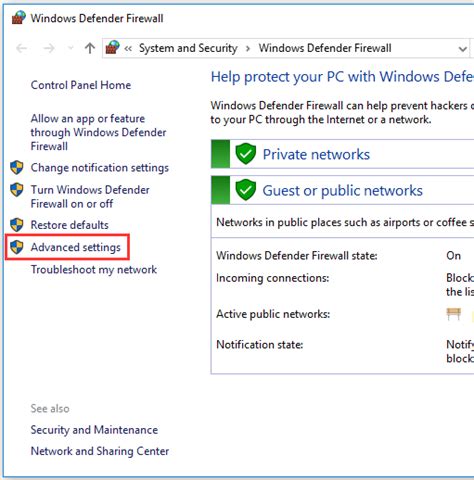The image size is (474, 480).
Task: Click the bench icon for active public networks
Action: point(454,314)
